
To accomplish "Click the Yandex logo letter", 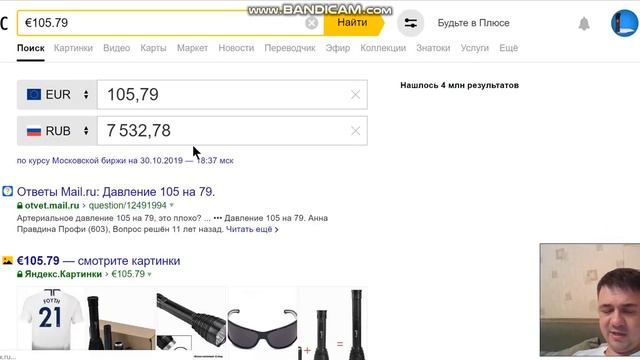I will coord(4,23).
